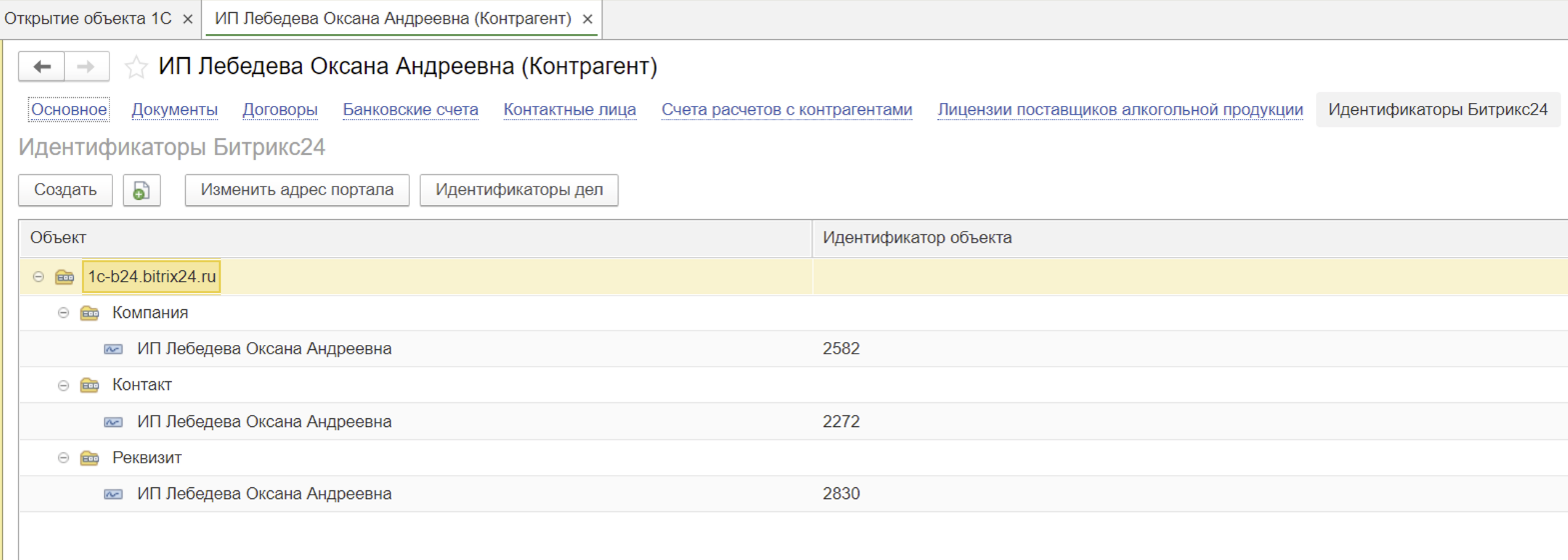Add counterparty to favorites with star icon
Viewport: 1568px width, 560px height.
pyautogui.click(x=136, y=67)
